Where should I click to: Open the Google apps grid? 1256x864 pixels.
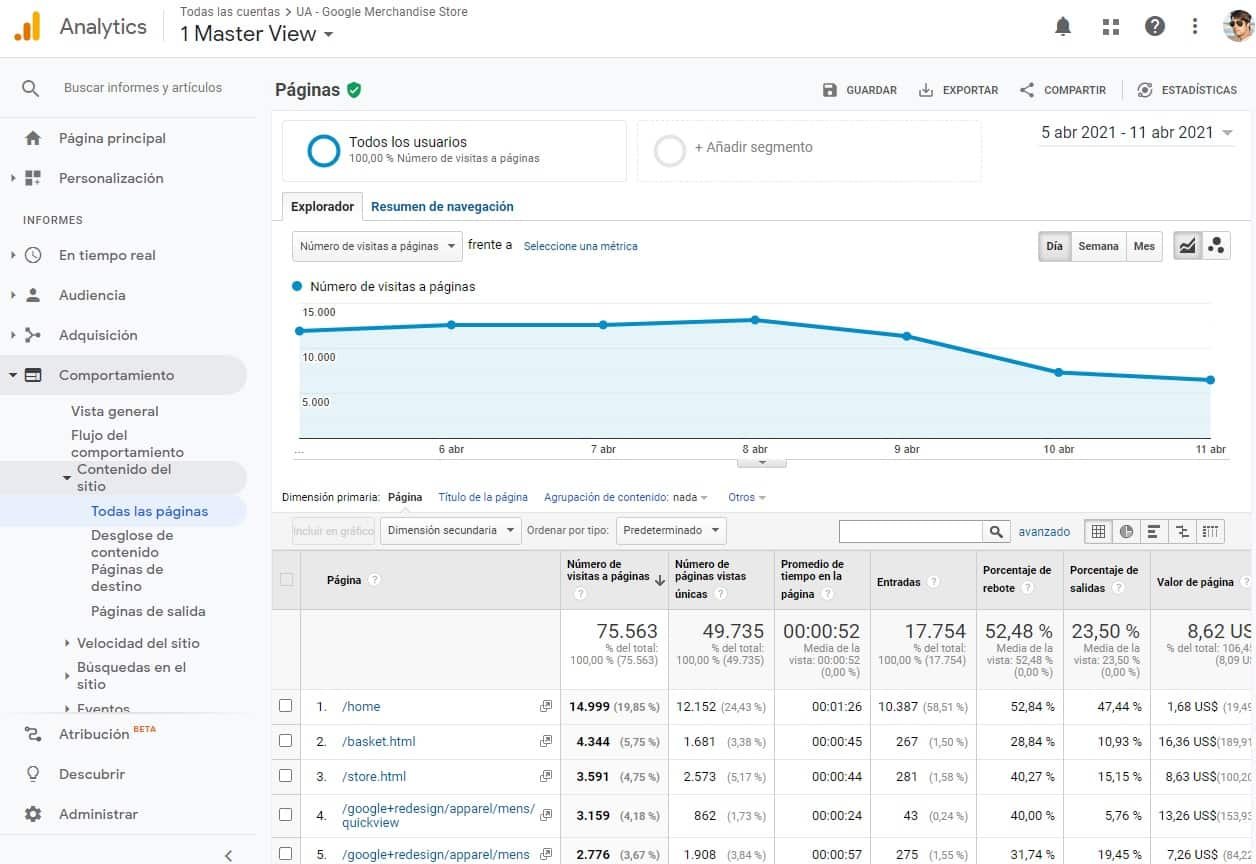tap(1110, 27)
